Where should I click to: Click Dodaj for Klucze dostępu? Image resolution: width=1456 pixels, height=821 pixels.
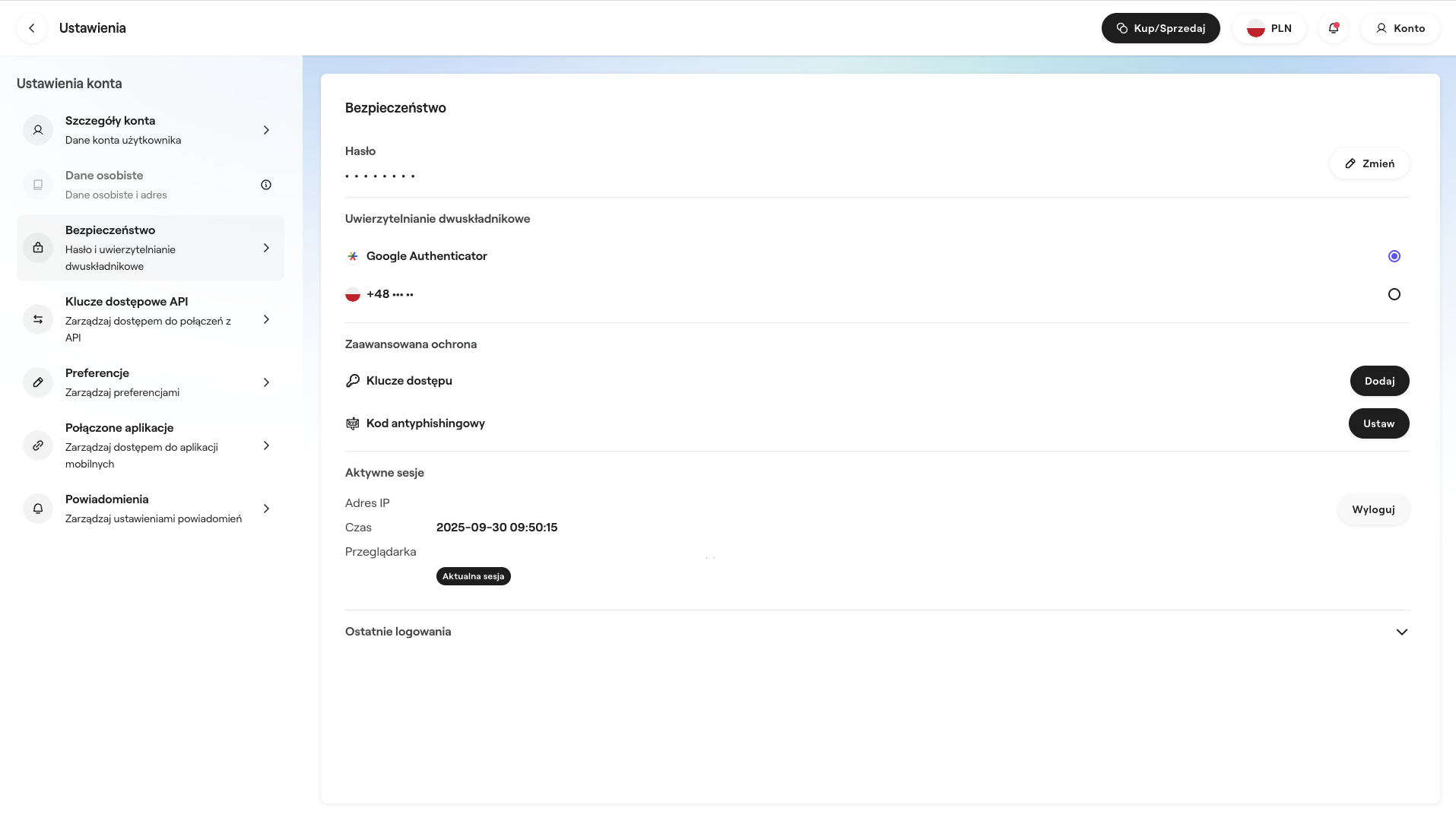(x=1379, y=381)
